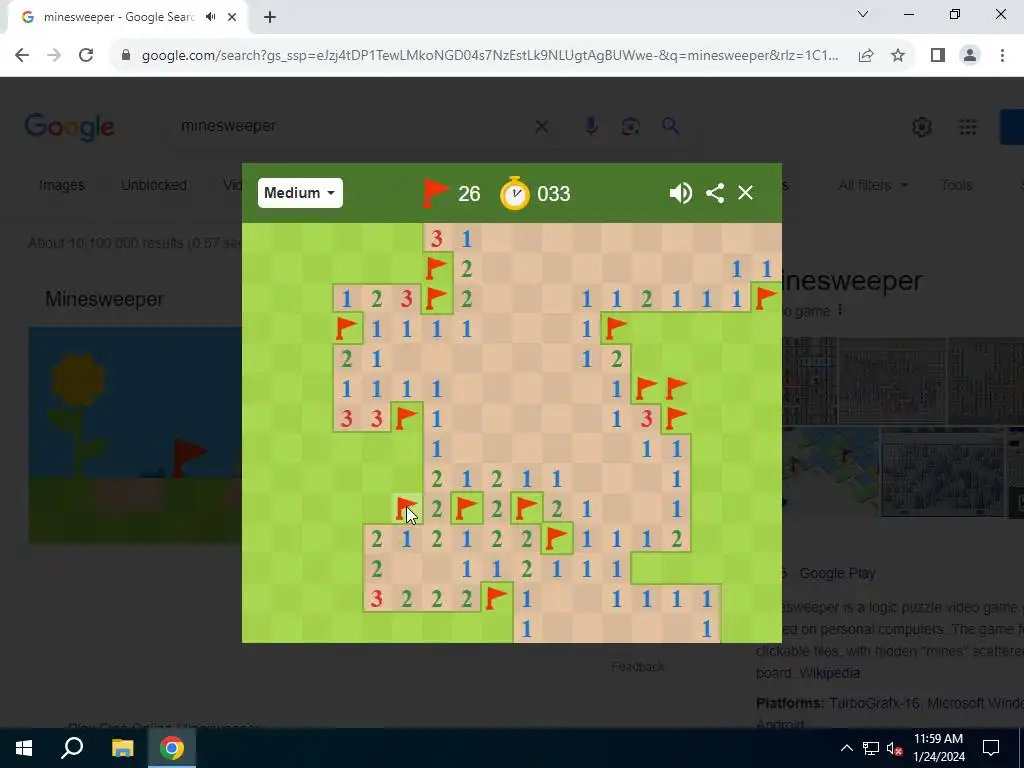The width and height of the screenshot is (1024, 768).
Task: Toggle Chrome side panel
Action: 938,56
